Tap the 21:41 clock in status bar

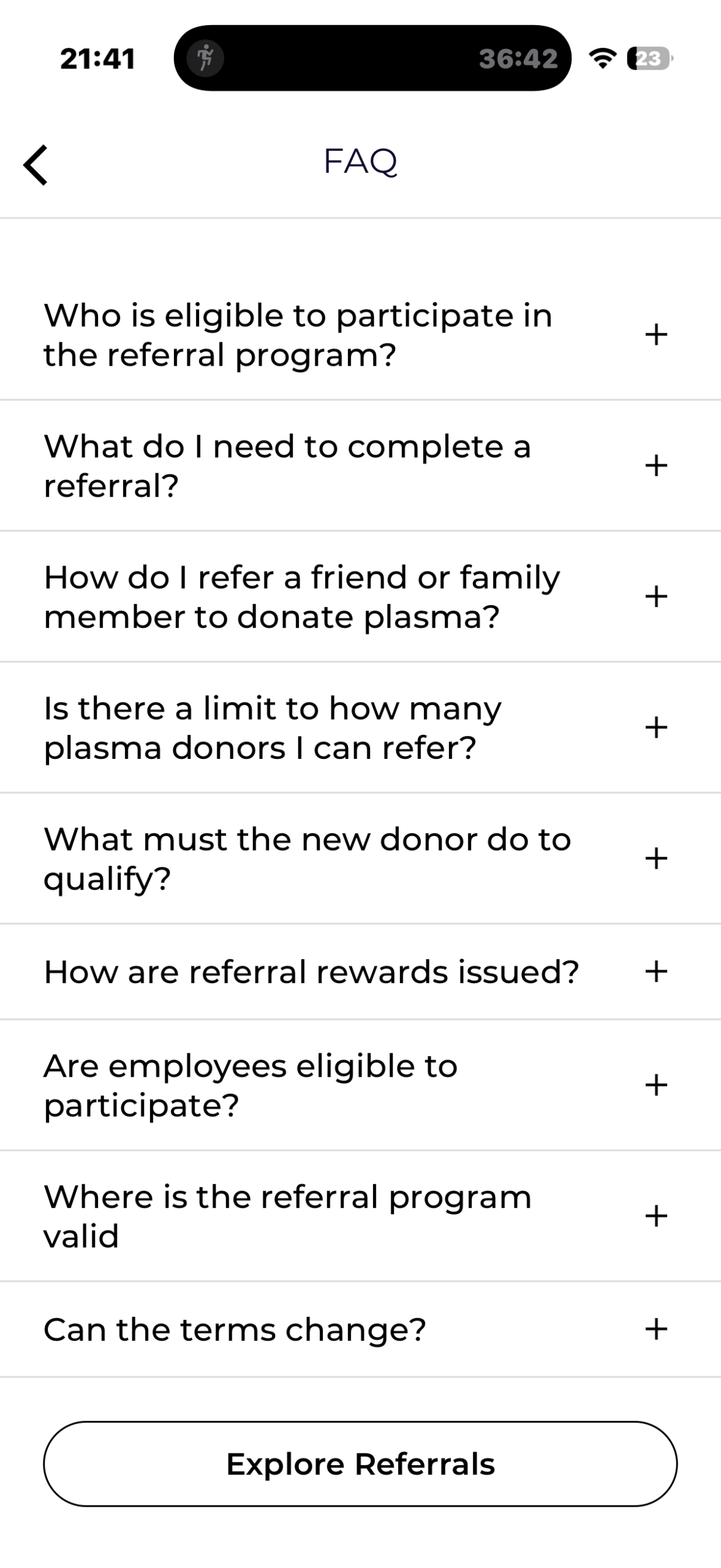click(x=97, y=59)
